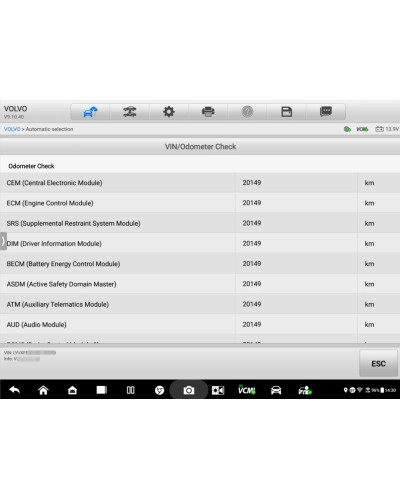The height and width of the screenshot is (500, 400).
Task: Open recent apps square icon
Action: pyautogui.click(x=101, y=390)
